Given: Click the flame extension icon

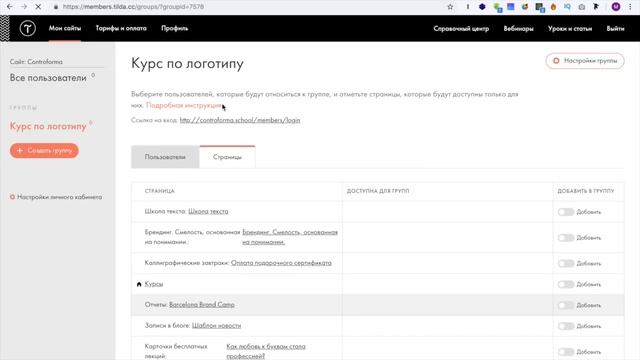Looking at the screenshot, I should point(553,7).
